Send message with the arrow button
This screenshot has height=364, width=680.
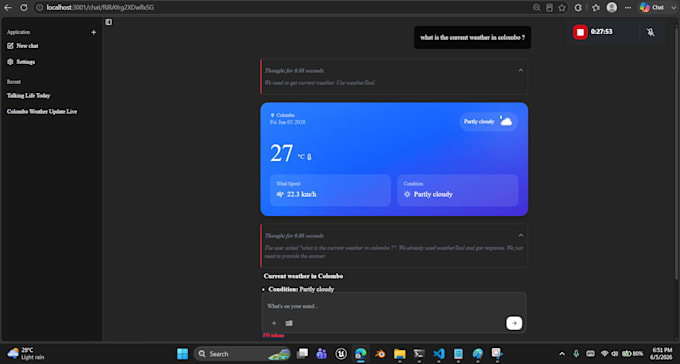point(514,323)
